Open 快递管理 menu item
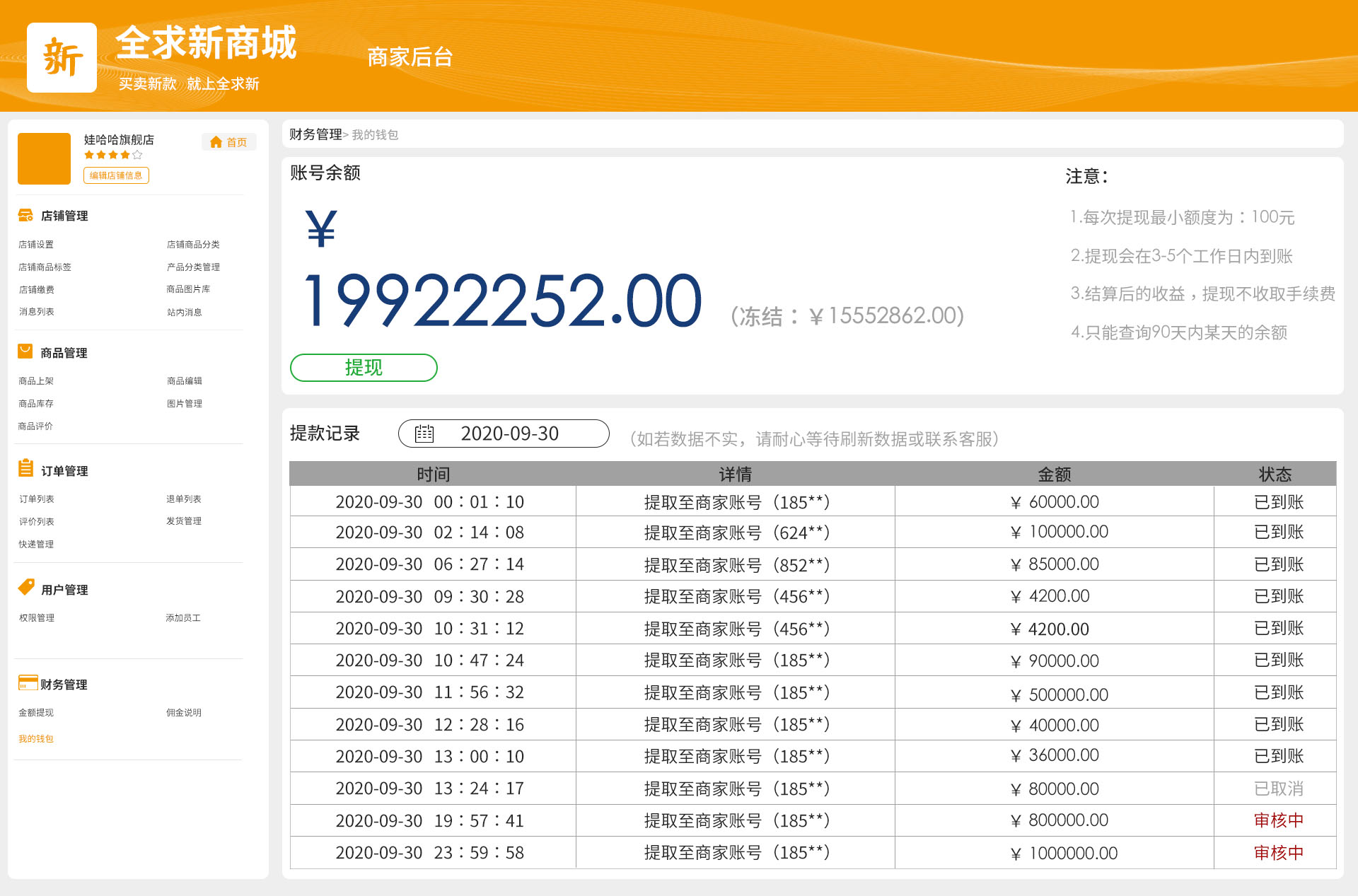Screen dimensions: 1358x896 coord(36,545)
